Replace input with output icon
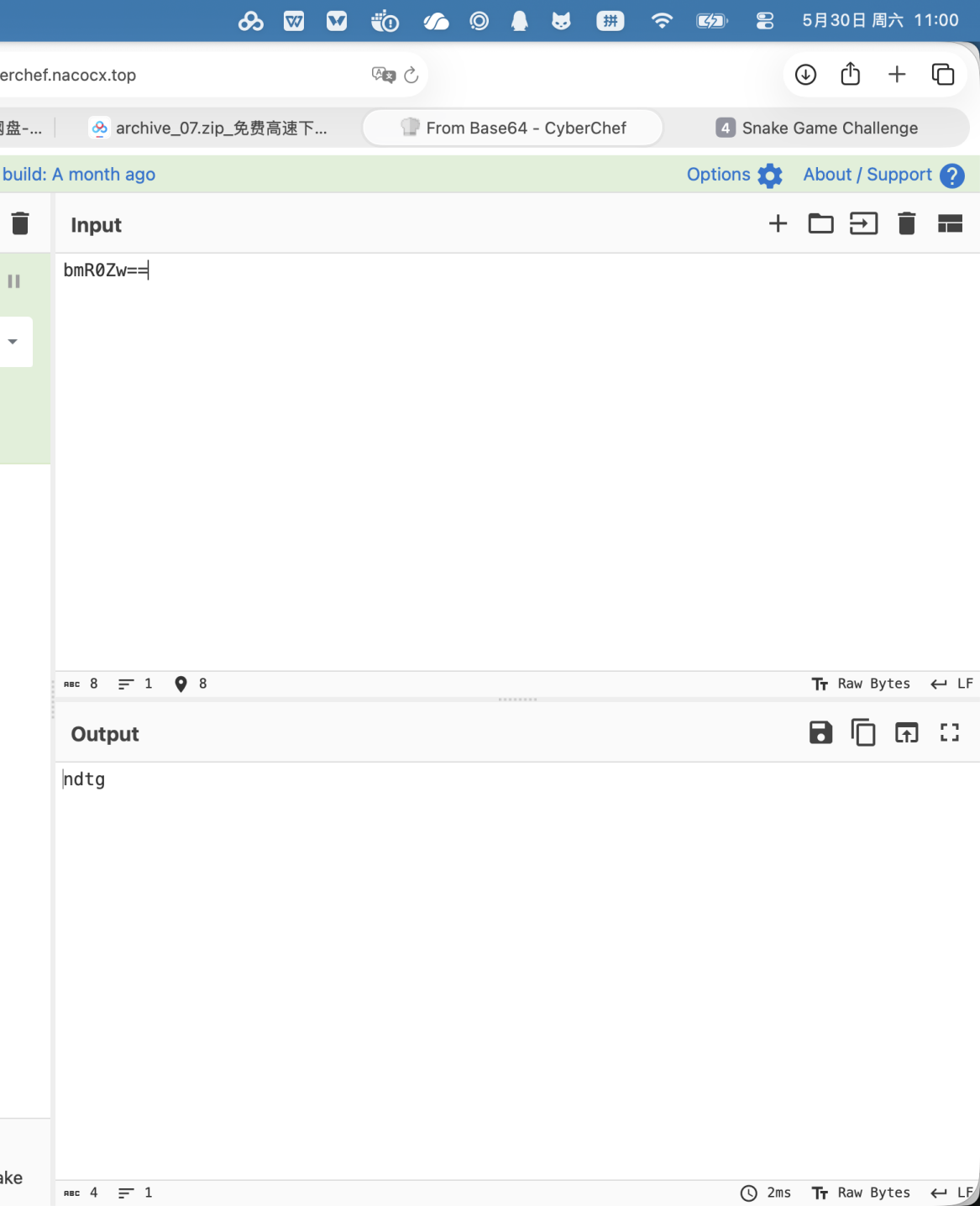The image size is (980, 1206). pos(906,732)
